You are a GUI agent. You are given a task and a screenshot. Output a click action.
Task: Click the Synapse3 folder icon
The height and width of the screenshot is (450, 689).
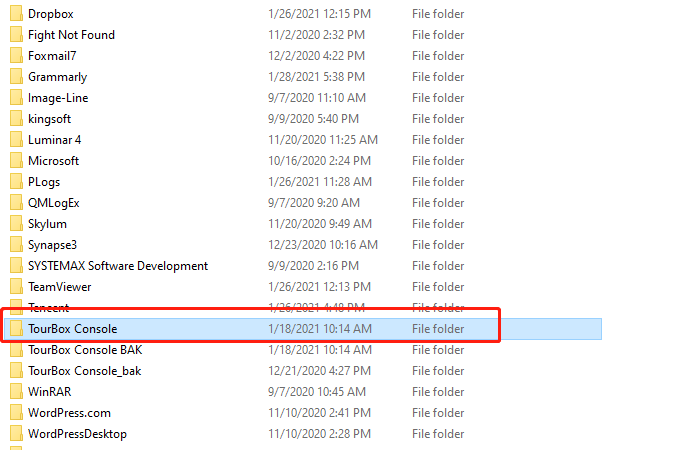16,245
